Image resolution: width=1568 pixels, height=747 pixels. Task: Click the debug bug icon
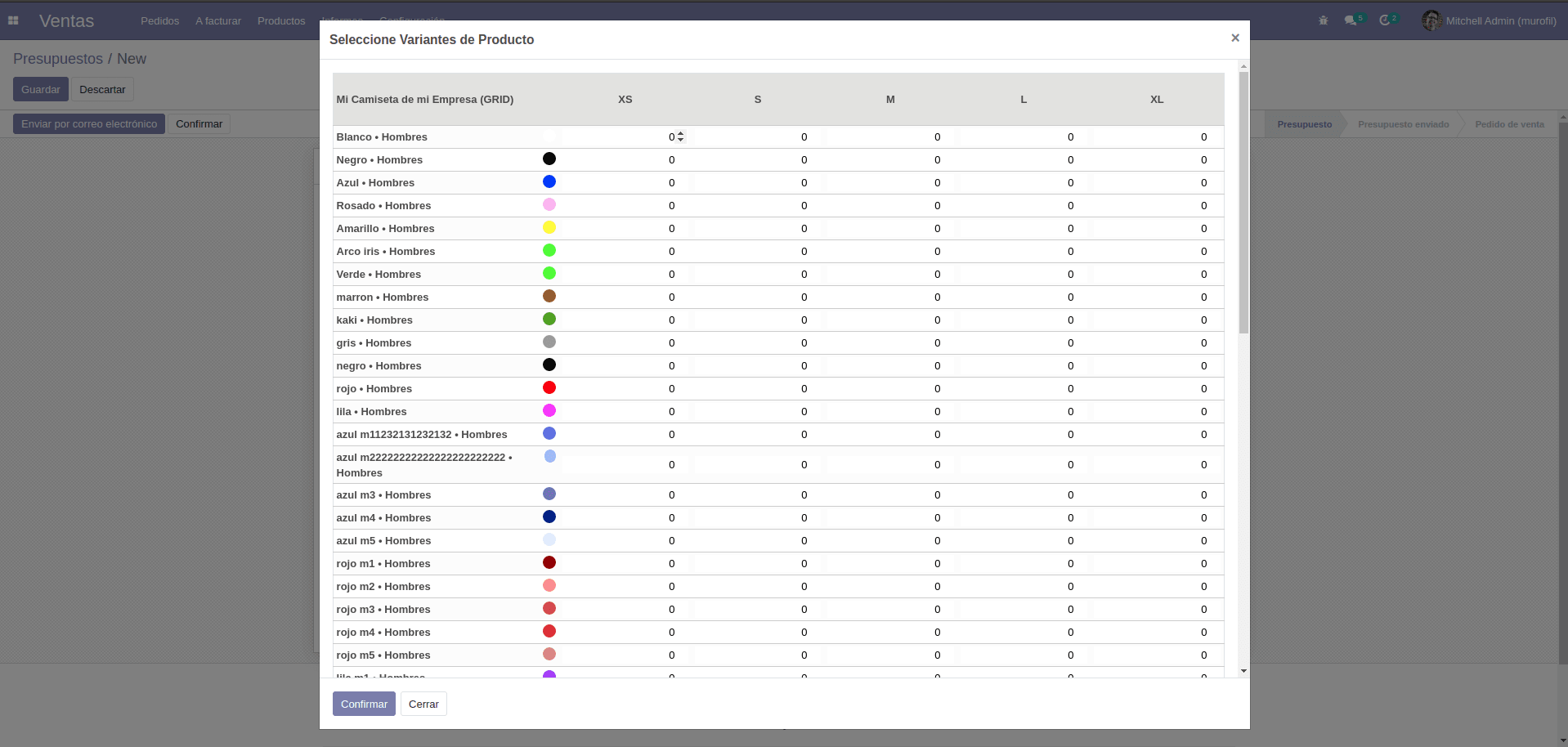pyautogui.click(x=1324, y=20)
